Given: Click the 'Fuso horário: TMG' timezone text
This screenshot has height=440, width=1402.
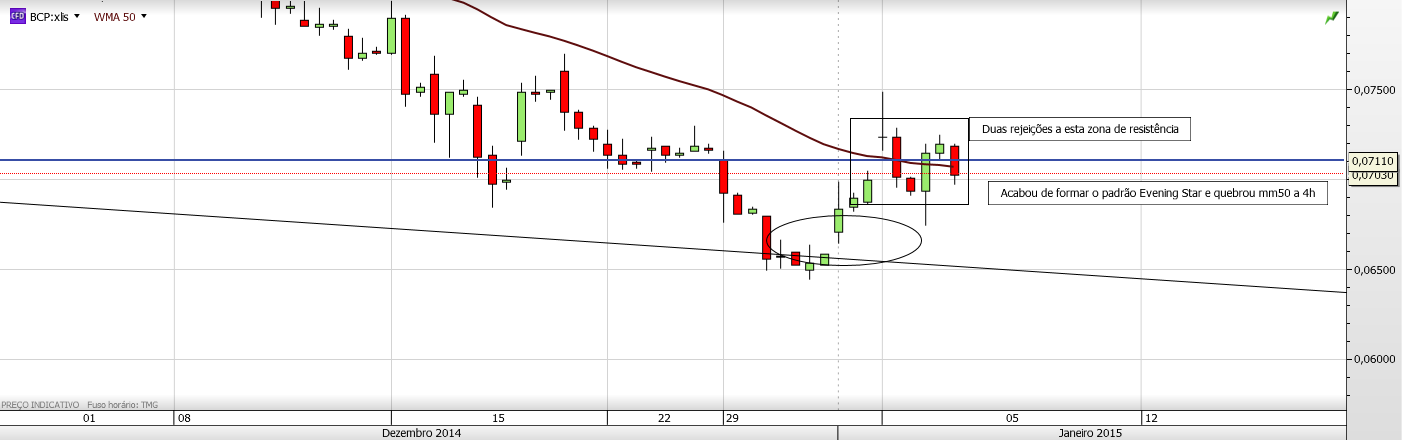Looking at the screenshot, I should [x=121, y=405].
